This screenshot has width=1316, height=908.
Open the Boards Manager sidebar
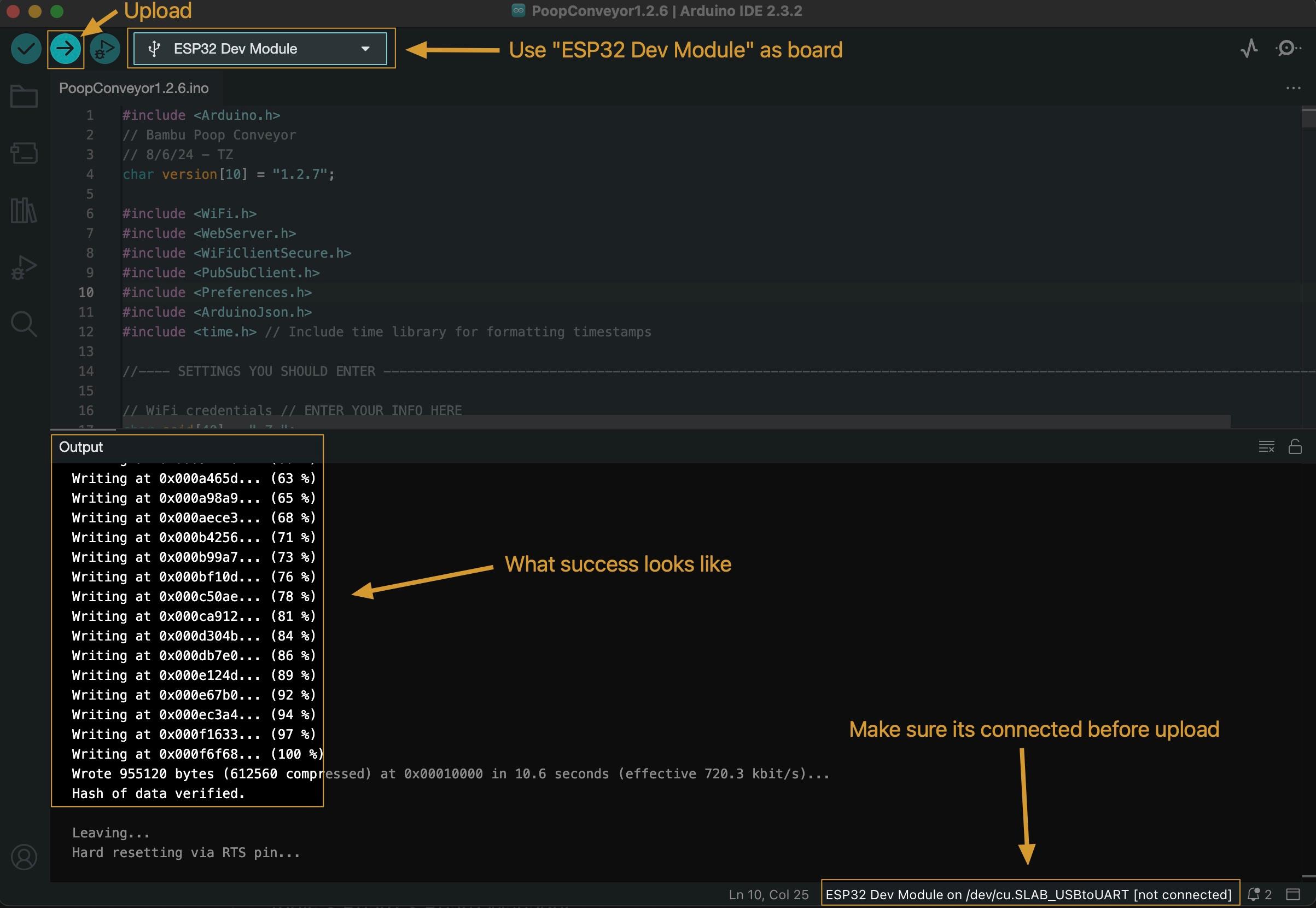tap(24, 153)
